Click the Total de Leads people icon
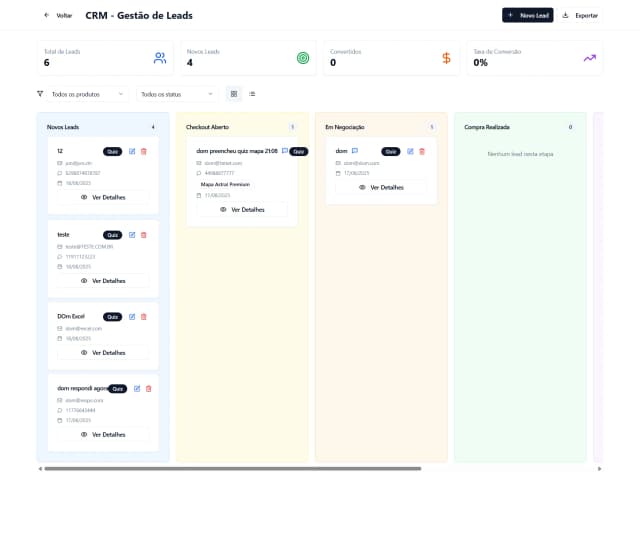The width and height of the screenshot is (640, 549). (160, 58)
